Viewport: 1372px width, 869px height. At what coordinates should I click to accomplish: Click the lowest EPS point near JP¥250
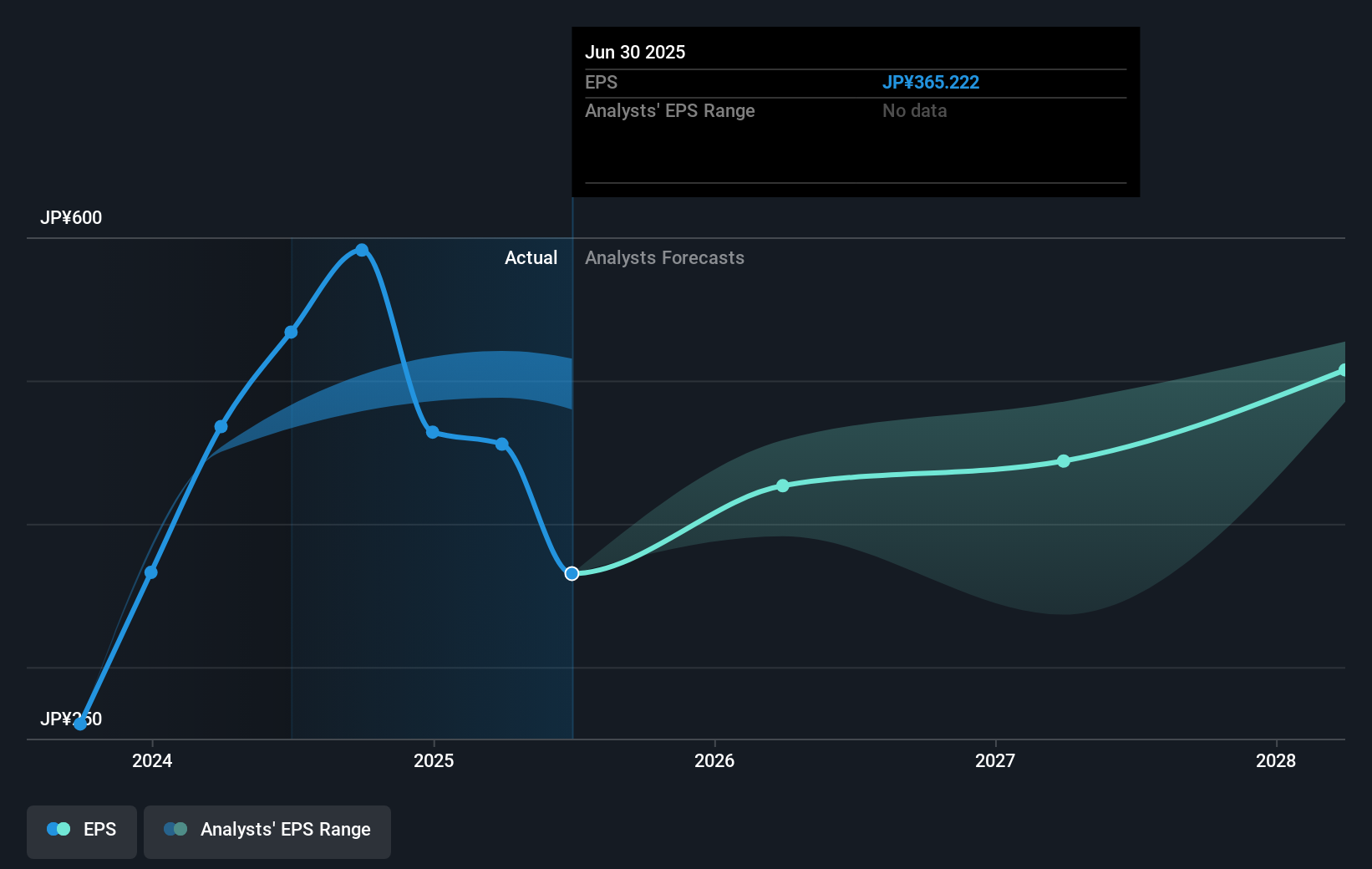[x=80, y=724]
